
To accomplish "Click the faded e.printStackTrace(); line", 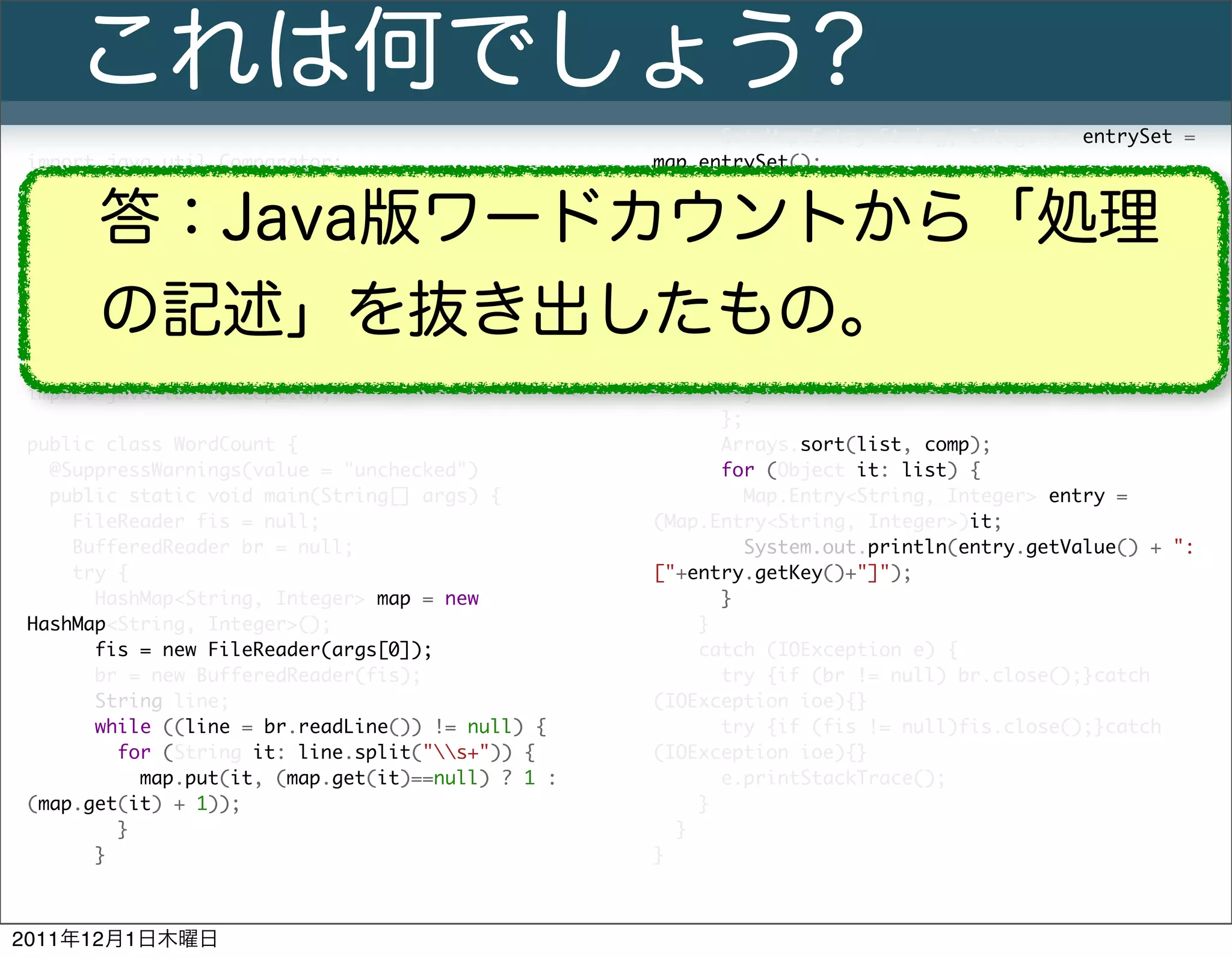I will coord(833,779).
